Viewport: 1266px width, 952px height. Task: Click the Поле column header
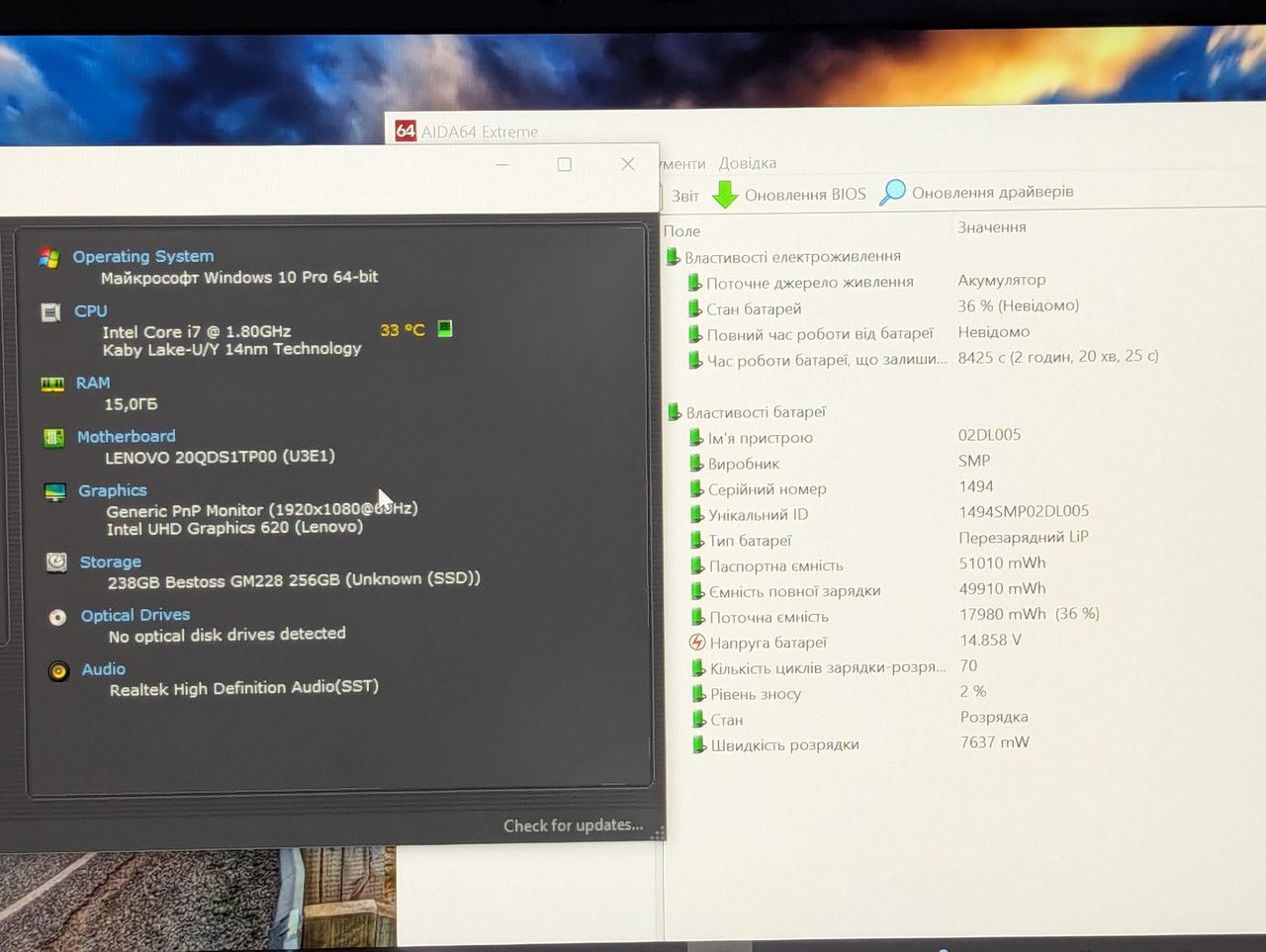tap(681, 230)
